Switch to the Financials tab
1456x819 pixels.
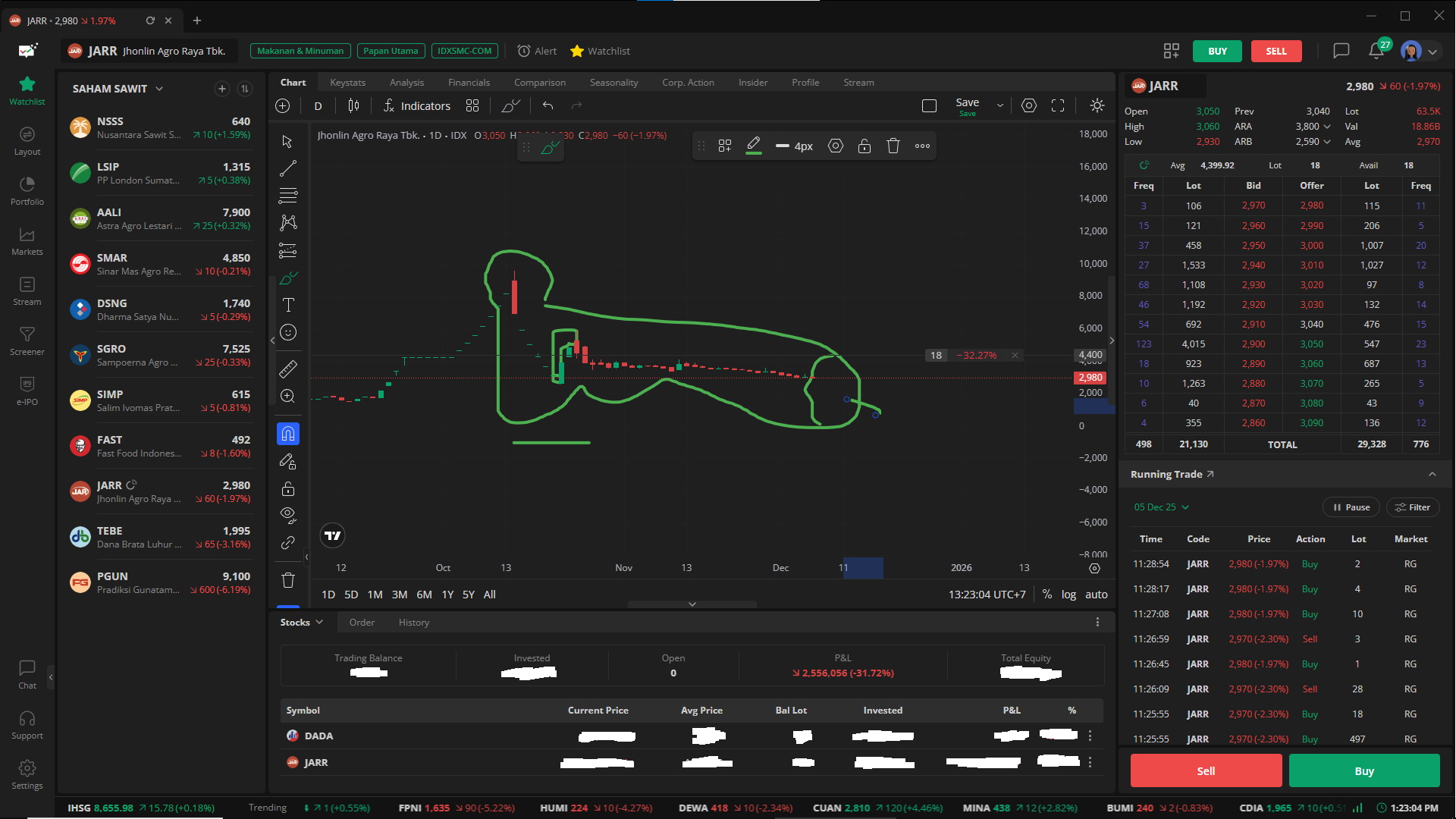tap(469, 83)
